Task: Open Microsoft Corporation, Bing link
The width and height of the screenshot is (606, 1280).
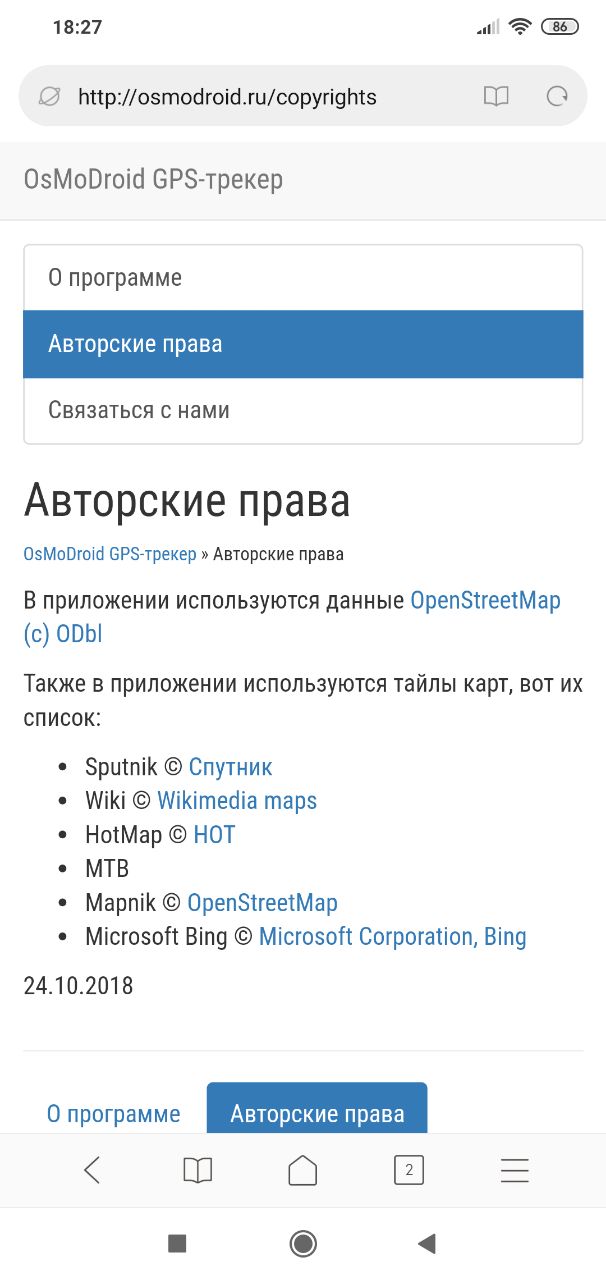Action: click(x=393, y=937)
